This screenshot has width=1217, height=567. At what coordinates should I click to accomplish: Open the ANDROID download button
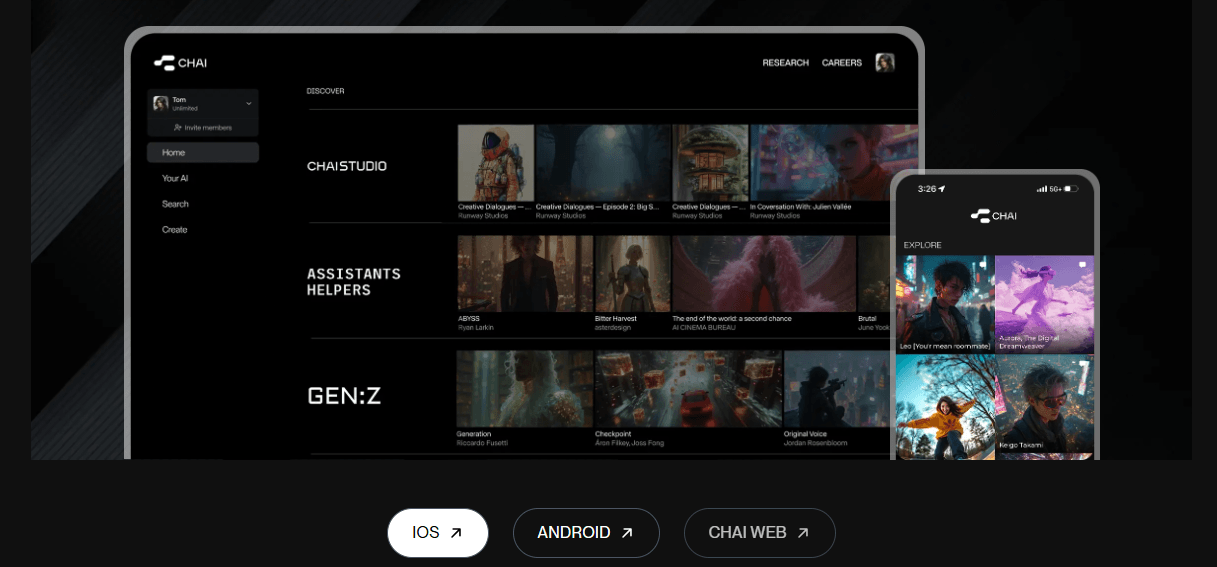586,533
